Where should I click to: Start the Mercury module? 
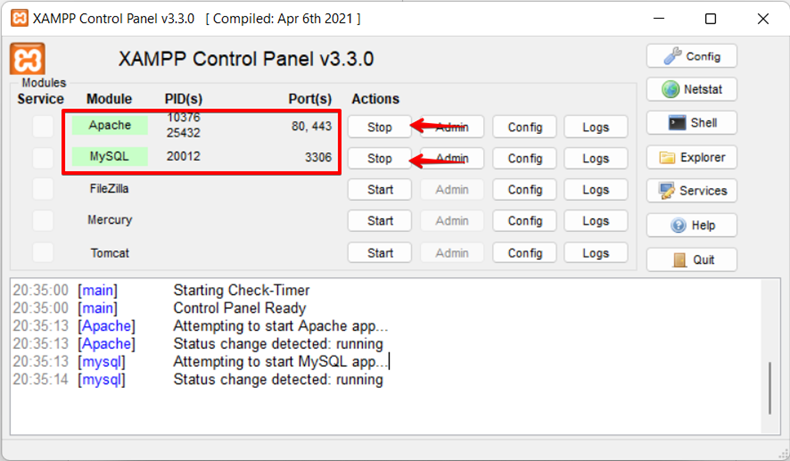(x=379, y=221)
